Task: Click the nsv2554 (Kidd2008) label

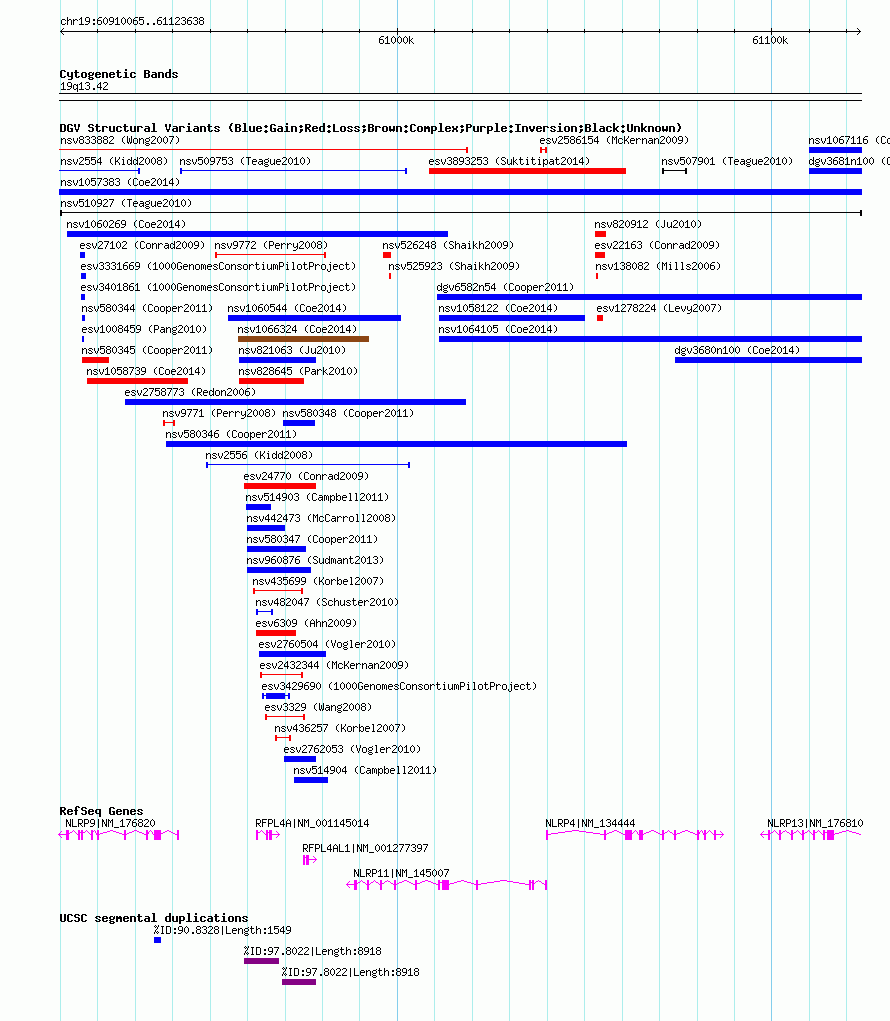Action: pyautogui.click(x=114, y=161)
